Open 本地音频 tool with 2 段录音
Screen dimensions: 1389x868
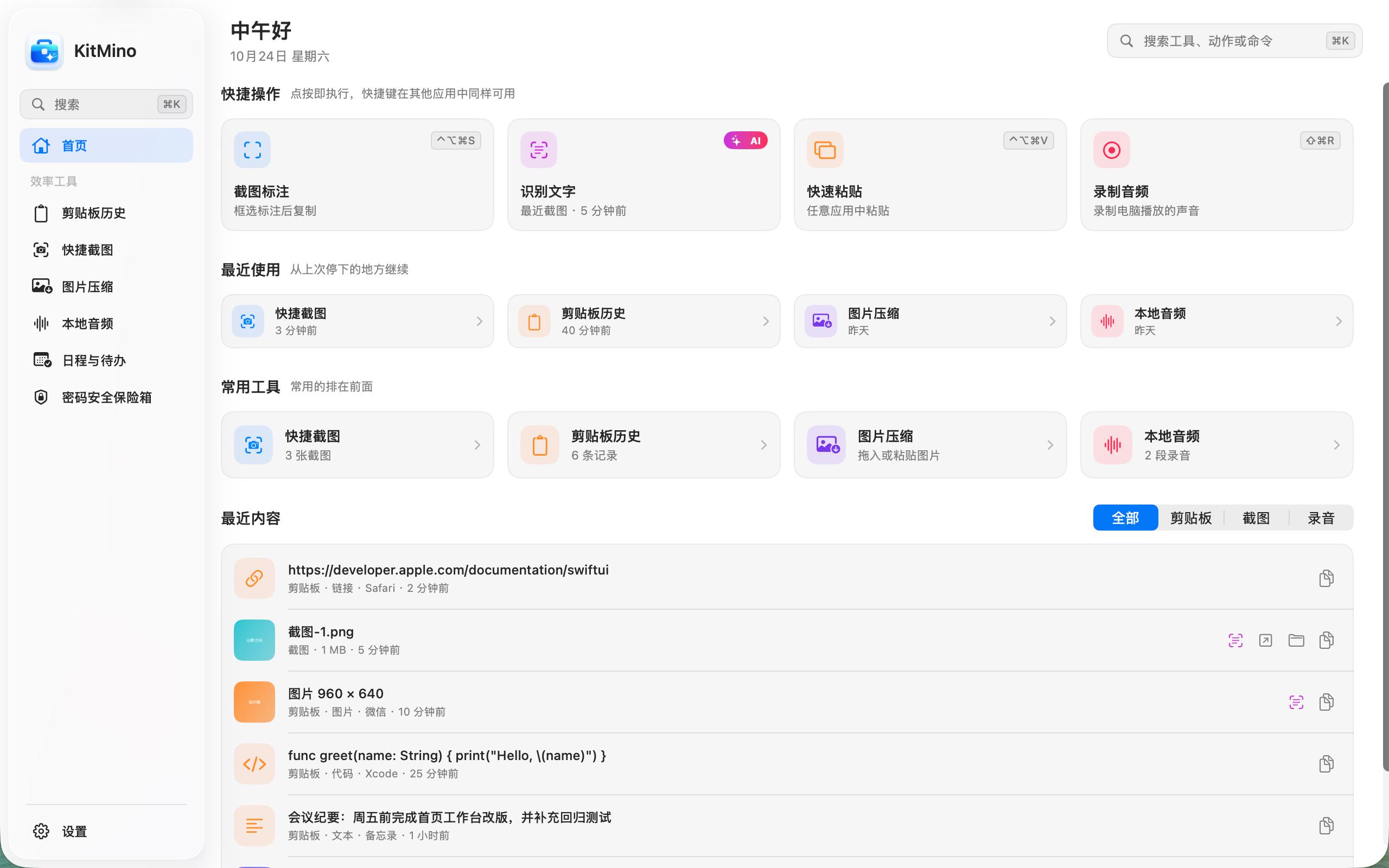point(1216,445)
